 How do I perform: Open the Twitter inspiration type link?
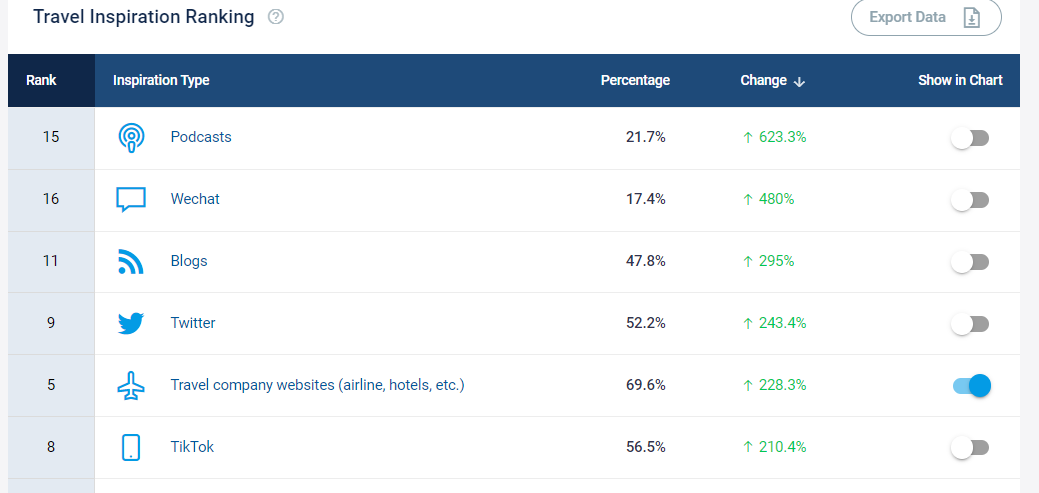pos(193,323)
